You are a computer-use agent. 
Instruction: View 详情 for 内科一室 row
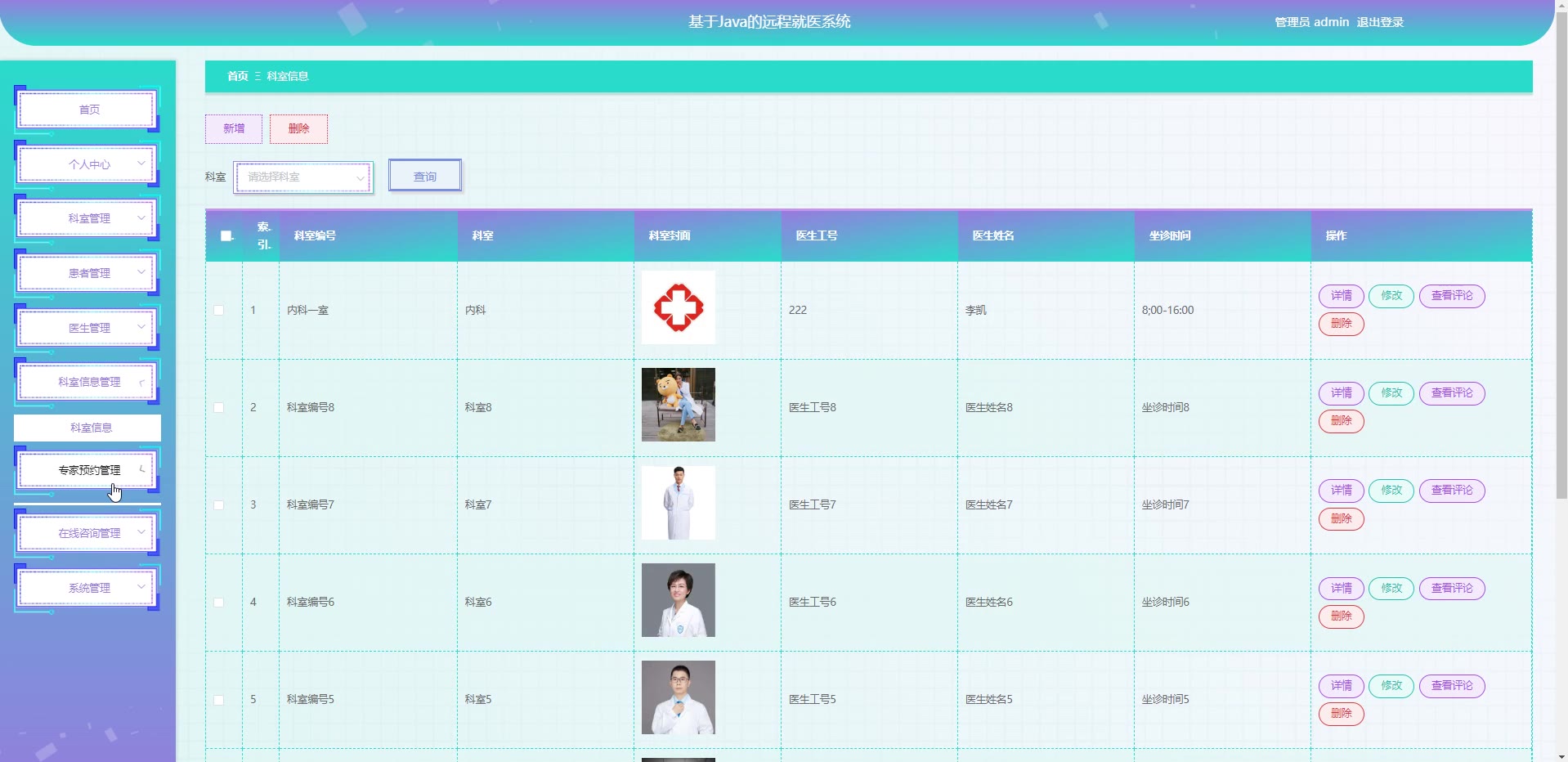pyautogui.click(x=1342, y=296)
